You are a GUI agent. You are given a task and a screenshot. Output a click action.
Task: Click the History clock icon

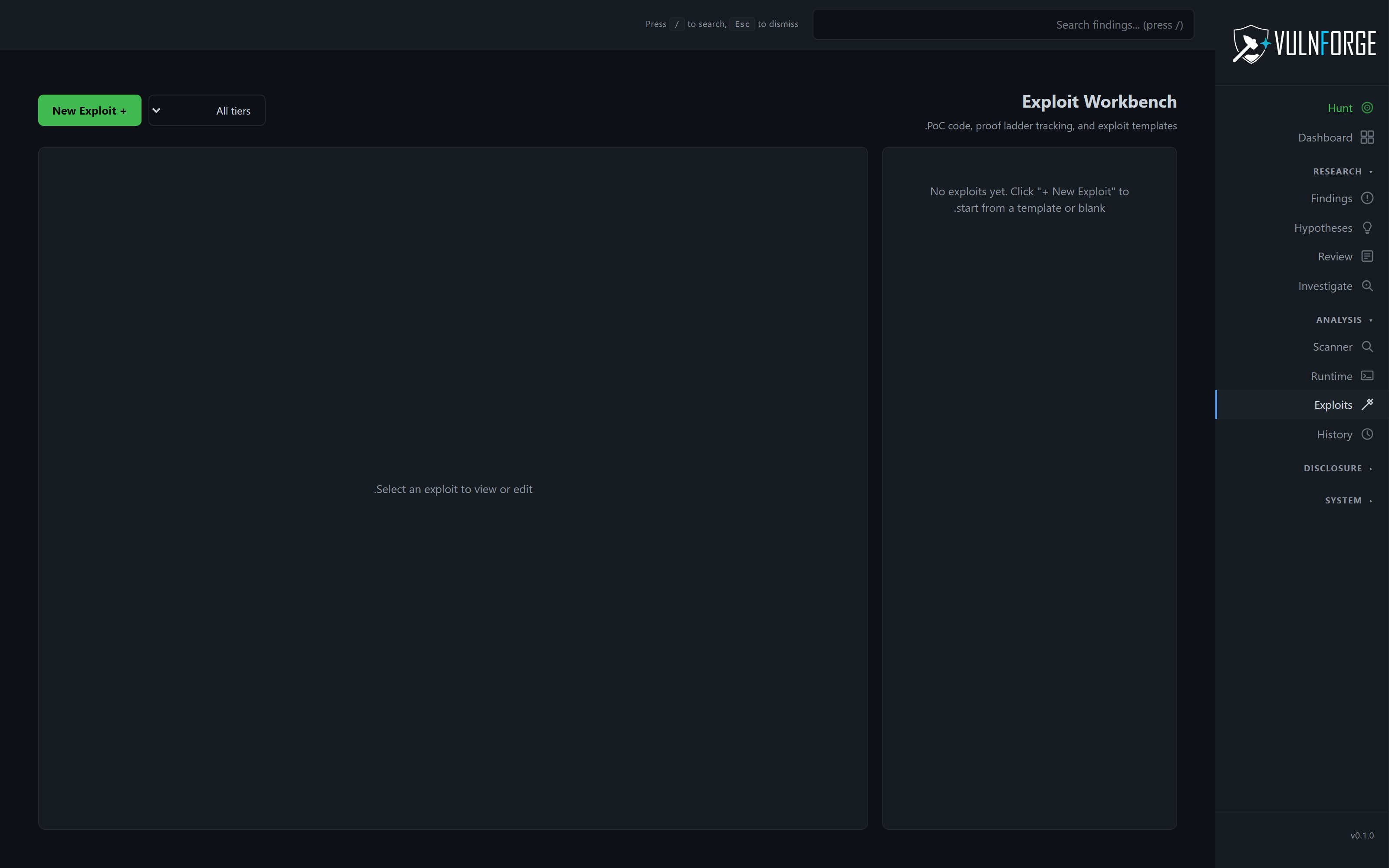(1368, 434)
